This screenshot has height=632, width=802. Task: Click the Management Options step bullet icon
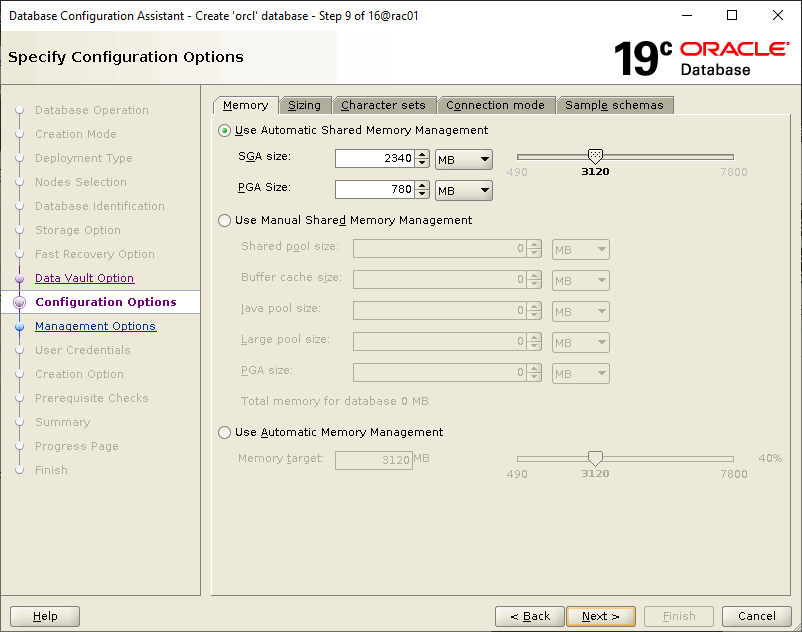point(19,326)
